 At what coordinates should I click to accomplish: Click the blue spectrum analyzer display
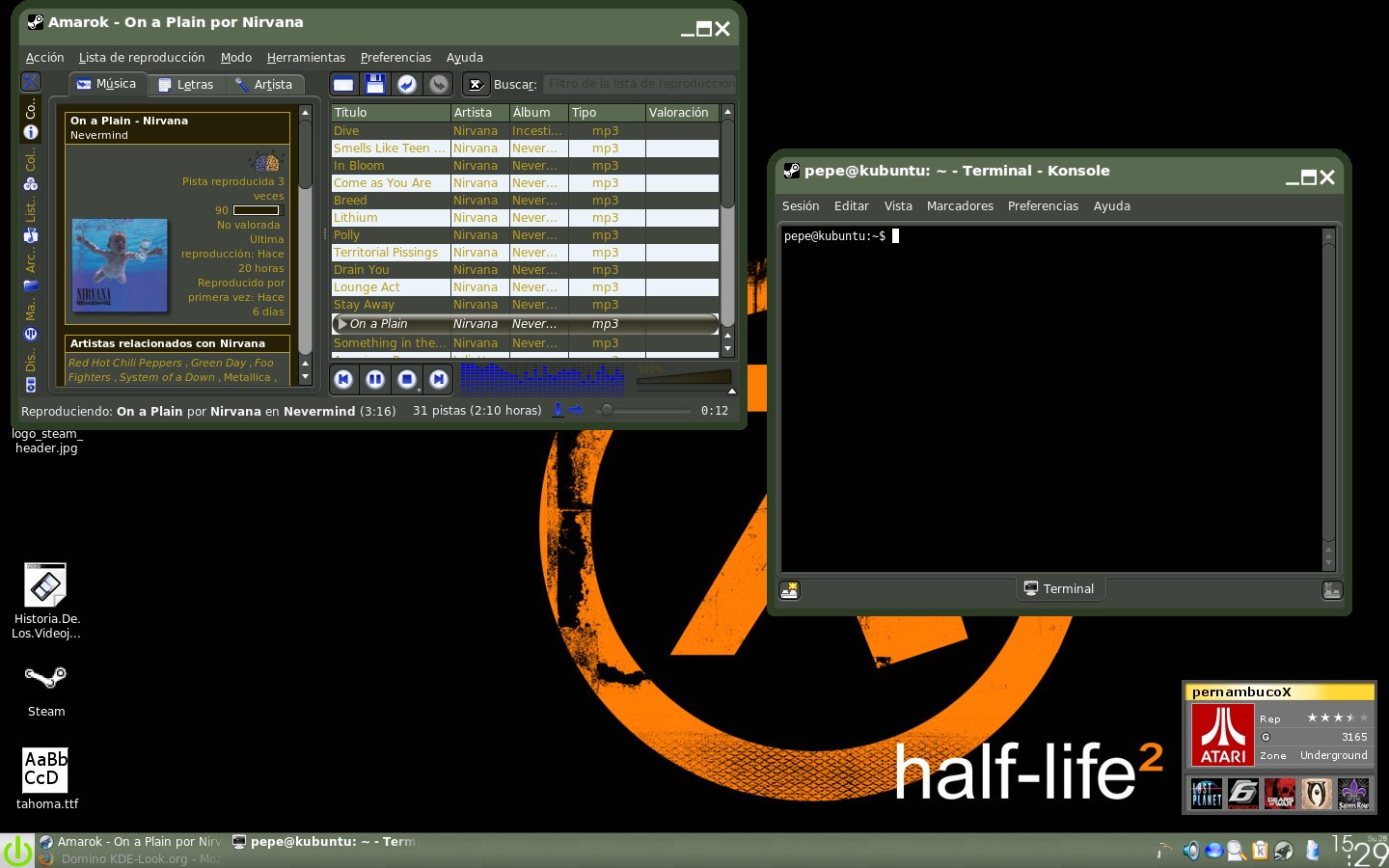click(x=542, y=379)
